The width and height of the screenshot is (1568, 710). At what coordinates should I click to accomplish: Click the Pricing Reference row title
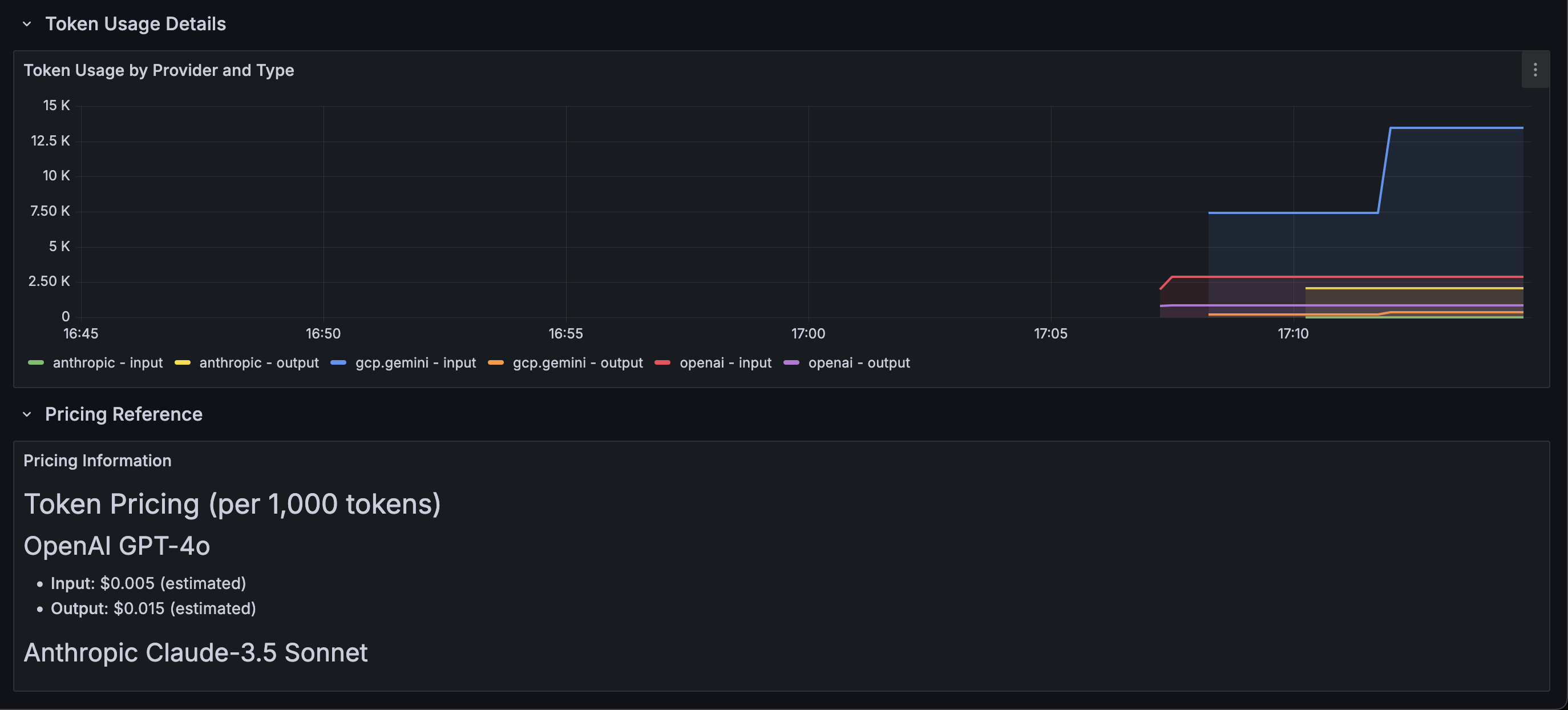click(x=124, y=414)
